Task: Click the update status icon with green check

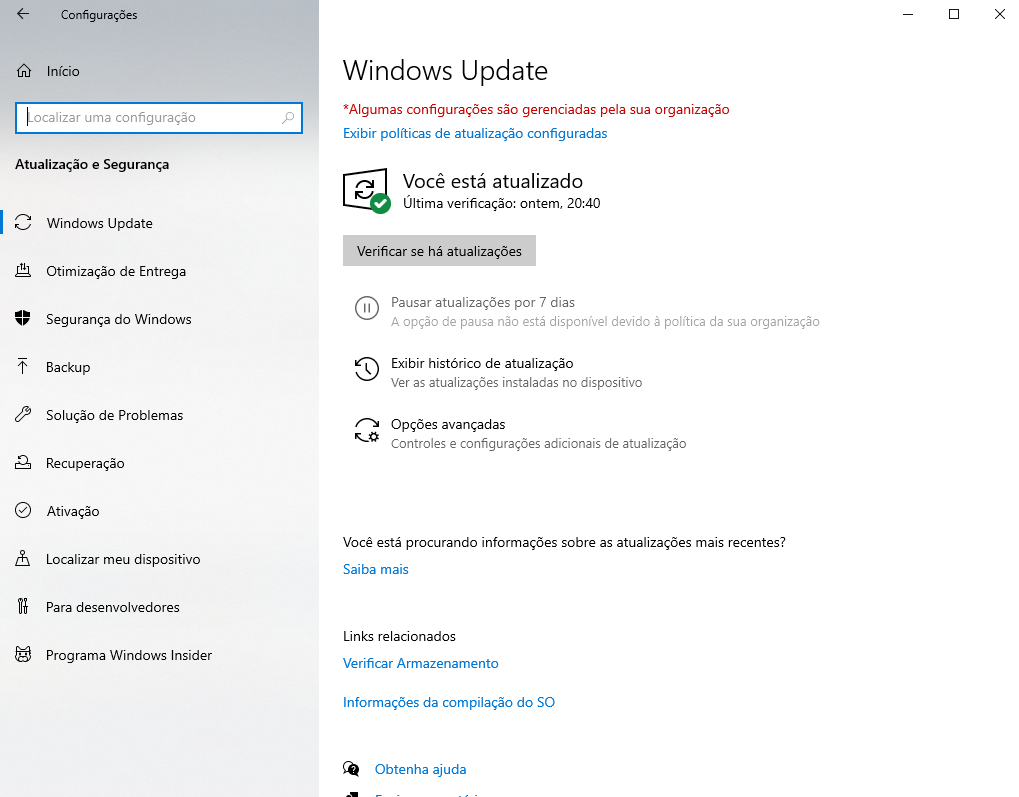Action: tap(367, 190)
